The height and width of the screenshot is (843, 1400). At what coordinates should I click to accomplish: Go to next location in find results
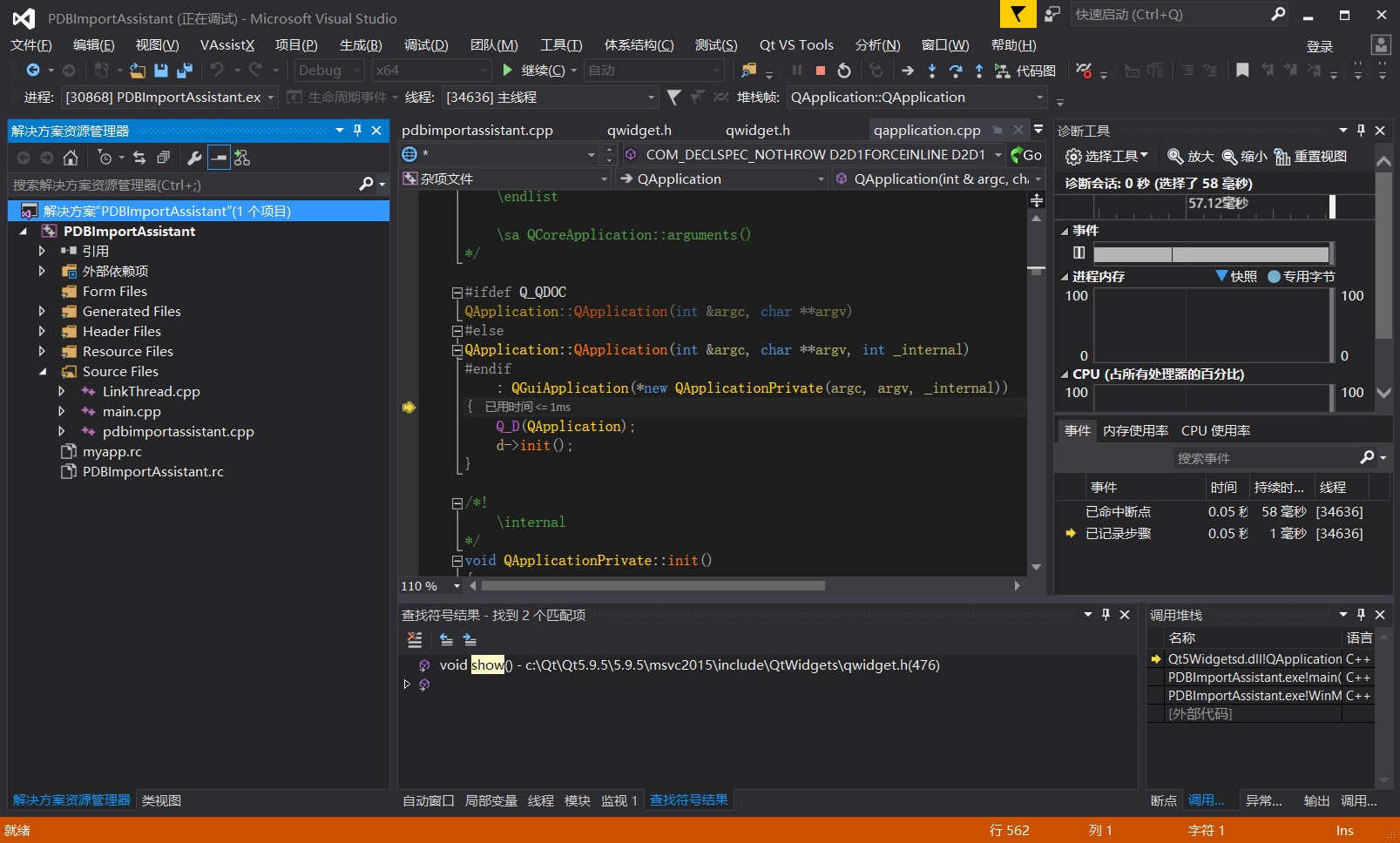(x=470, y=640)
